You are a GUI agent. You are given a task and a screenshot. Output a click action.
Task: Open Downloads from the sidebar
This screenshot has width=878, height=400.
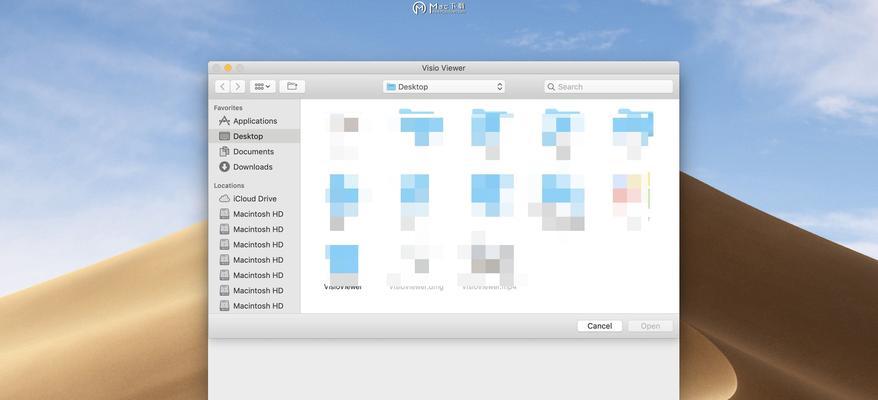coord(255,167)
